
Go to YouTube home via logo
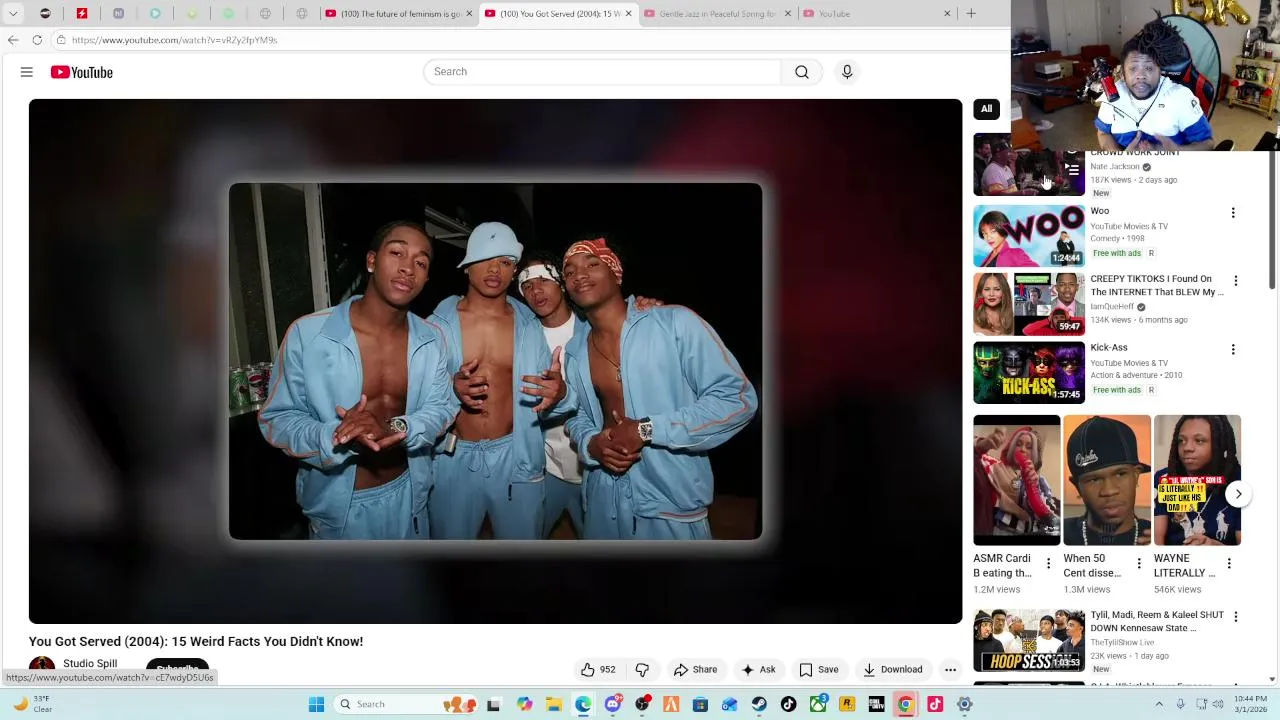82,72
